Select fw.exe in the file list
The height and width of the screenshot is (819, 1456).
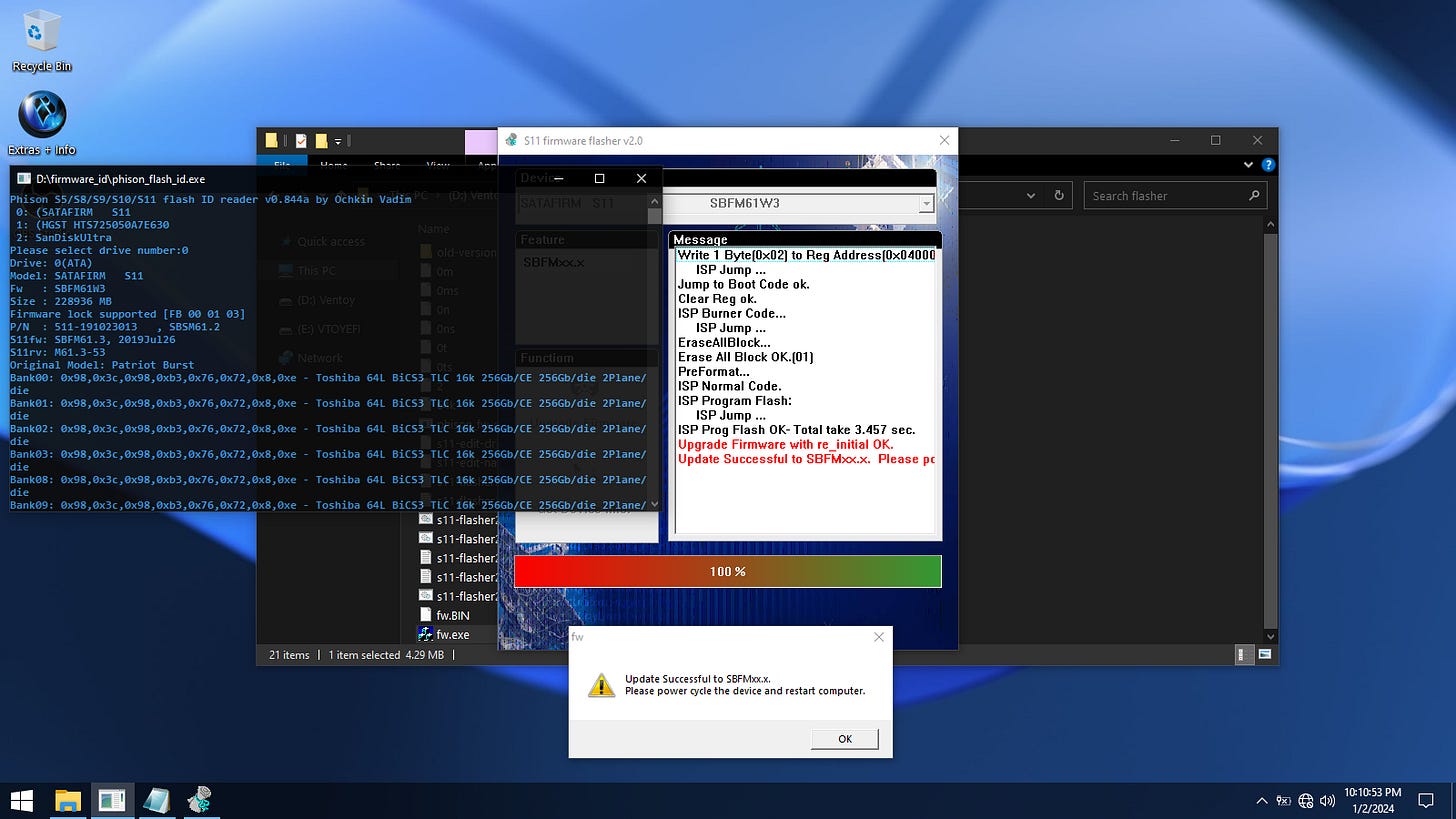tap(453, 633)
